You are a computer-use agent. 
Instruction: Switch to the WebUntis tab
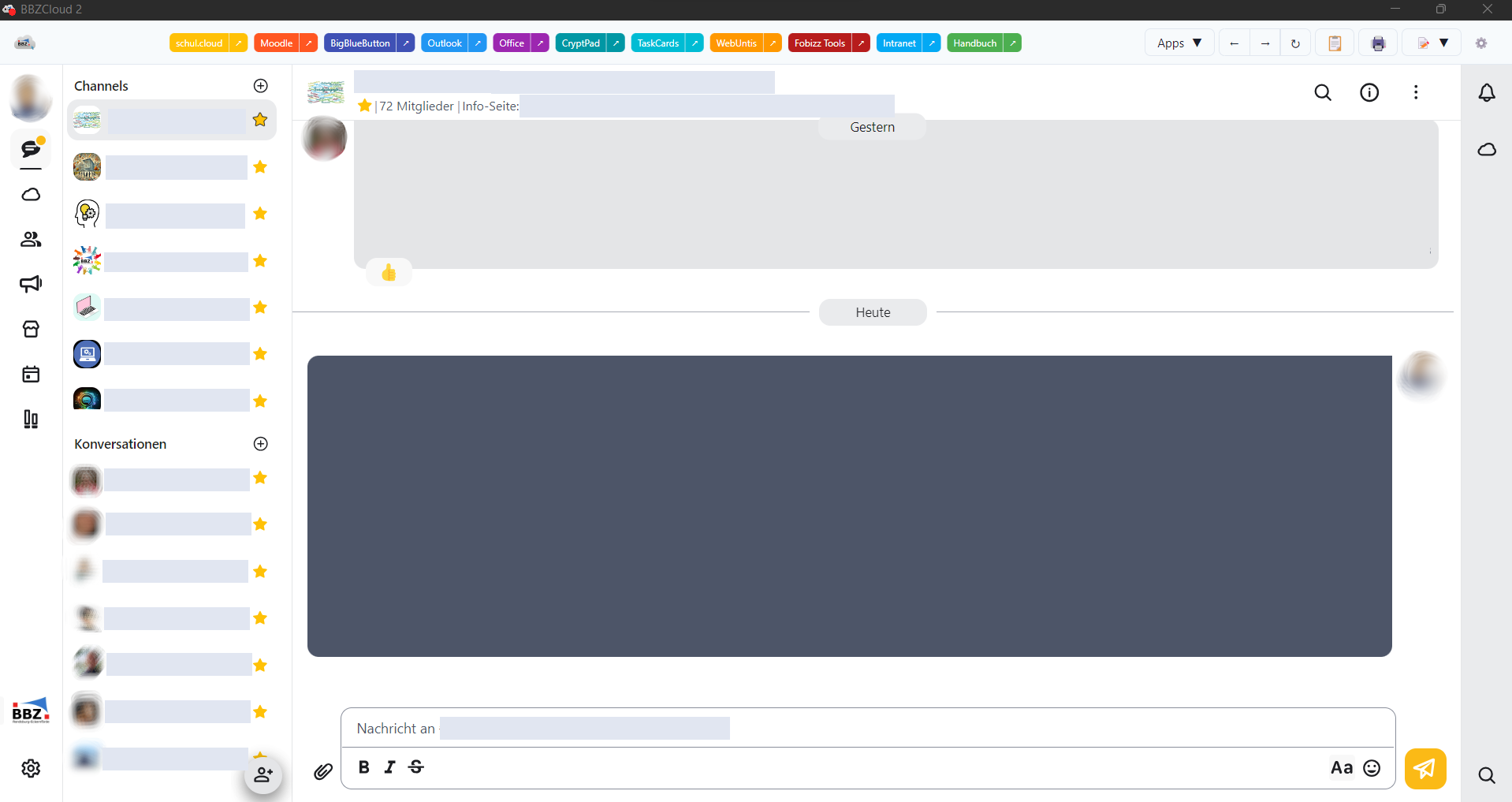coord(736,43)
